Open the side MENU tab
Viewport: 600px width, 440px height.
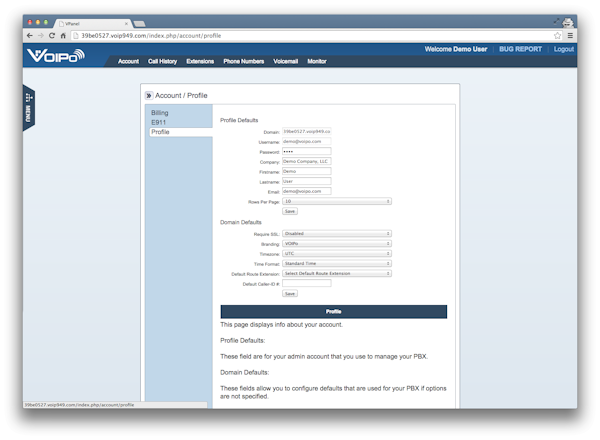tap(29, 108)
